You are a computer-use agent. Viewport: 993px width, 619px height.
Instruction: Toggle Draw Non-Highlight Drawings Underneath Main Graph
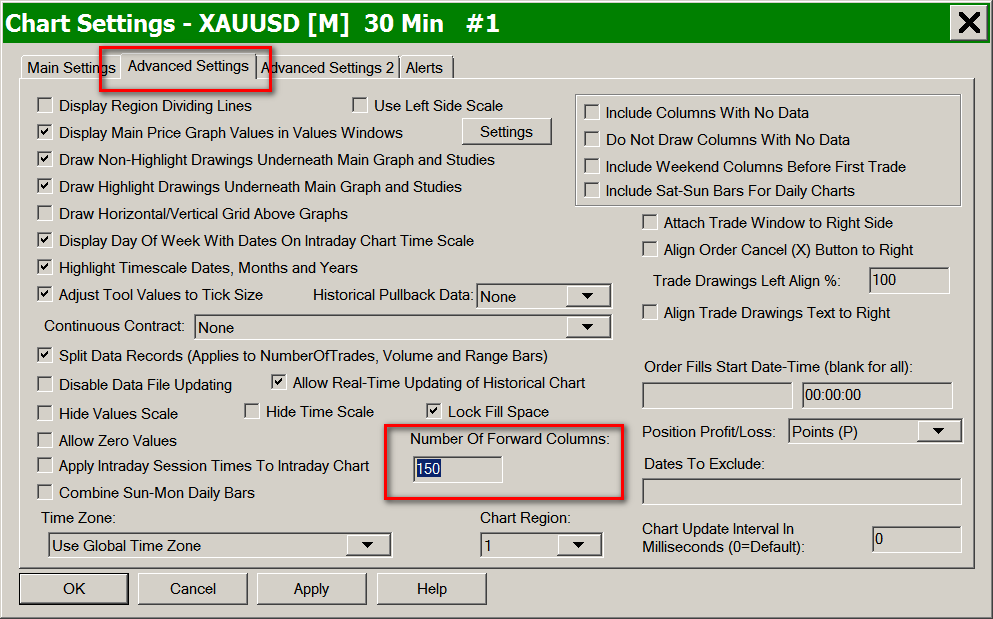45,159
